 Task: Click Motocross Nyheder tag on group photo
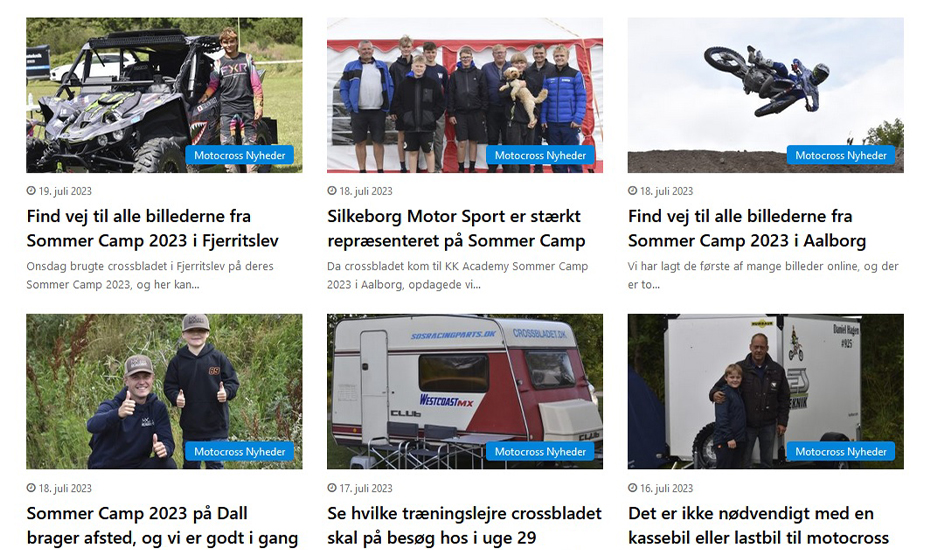click(x=540, y=155)
